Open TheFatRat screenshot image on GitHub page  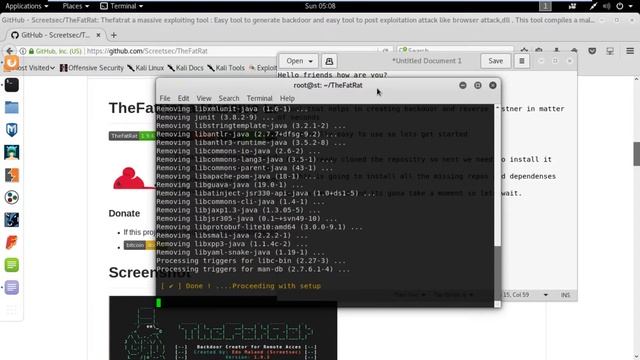pyautogui.click(x=223, y=328)
